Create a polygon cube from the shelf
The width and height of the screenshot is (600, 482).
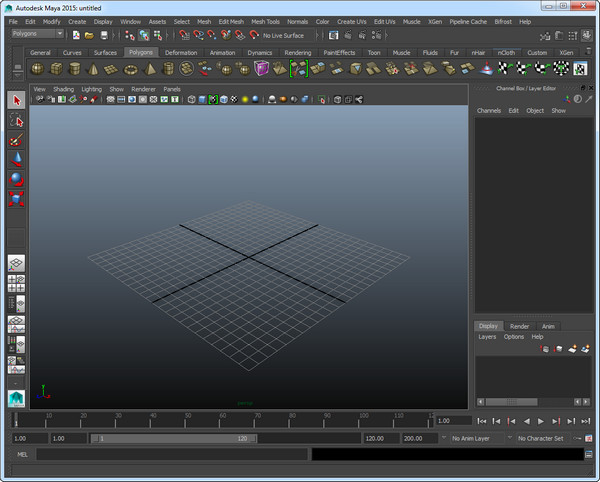tap(56, 69)
